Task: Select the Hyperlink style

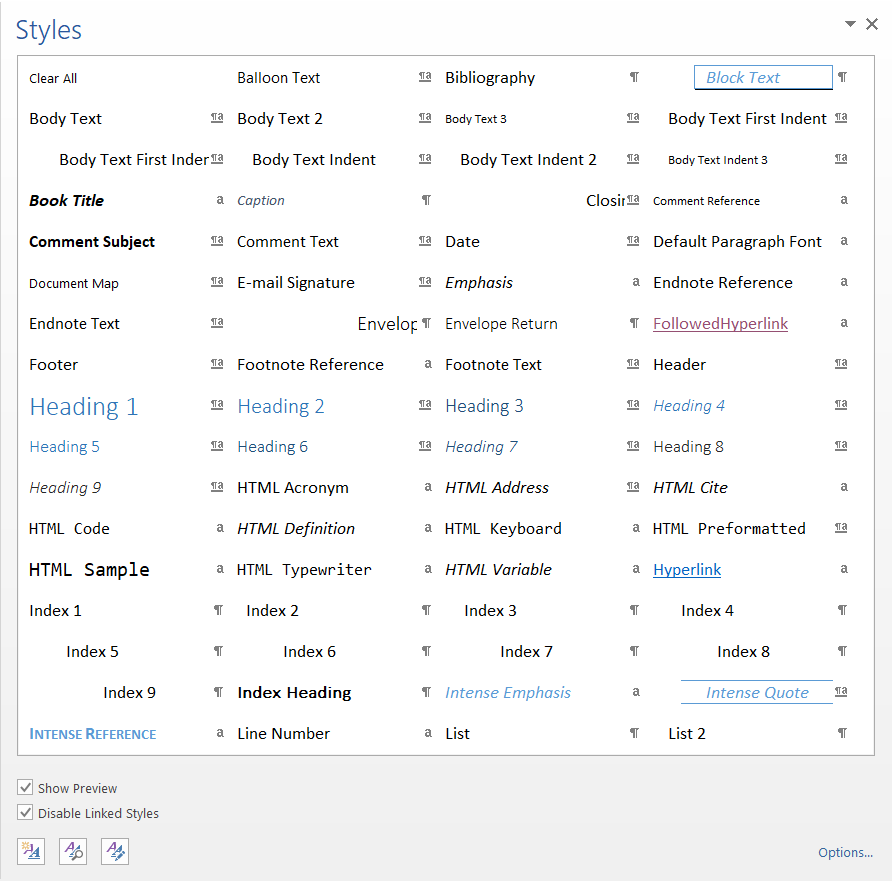Action: click(687, 569)
